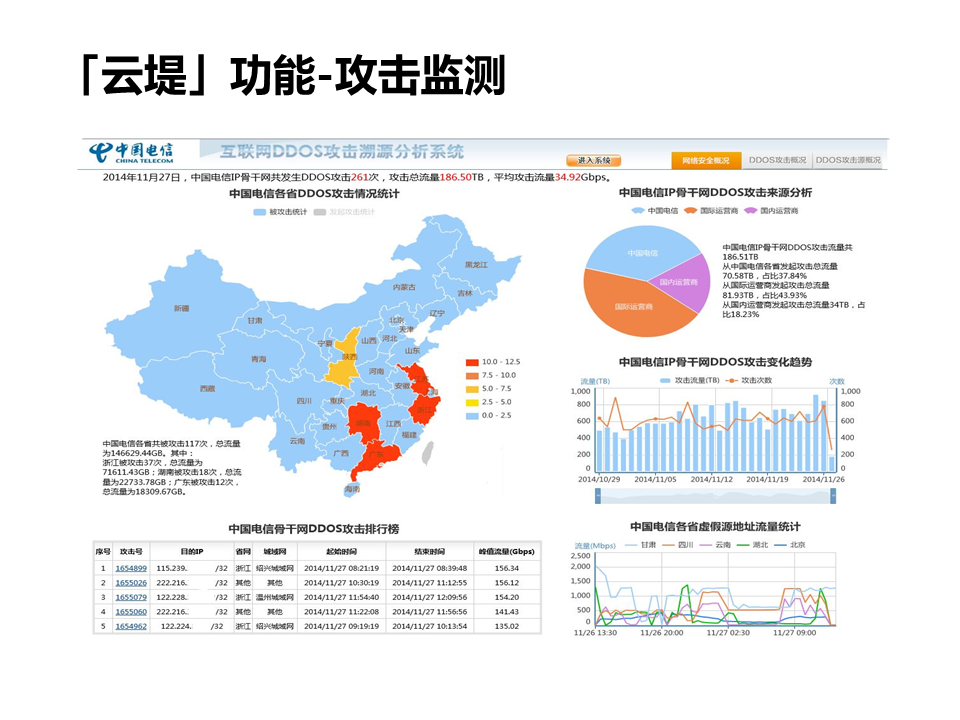Click the 攻击号 column header
960x720 pixels.
[x=131, y=551]
